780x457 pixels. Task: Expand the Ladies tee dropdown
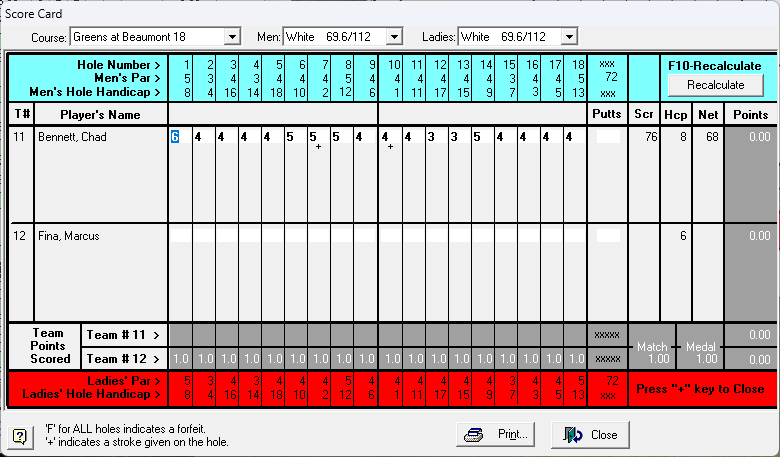point(569,37)
